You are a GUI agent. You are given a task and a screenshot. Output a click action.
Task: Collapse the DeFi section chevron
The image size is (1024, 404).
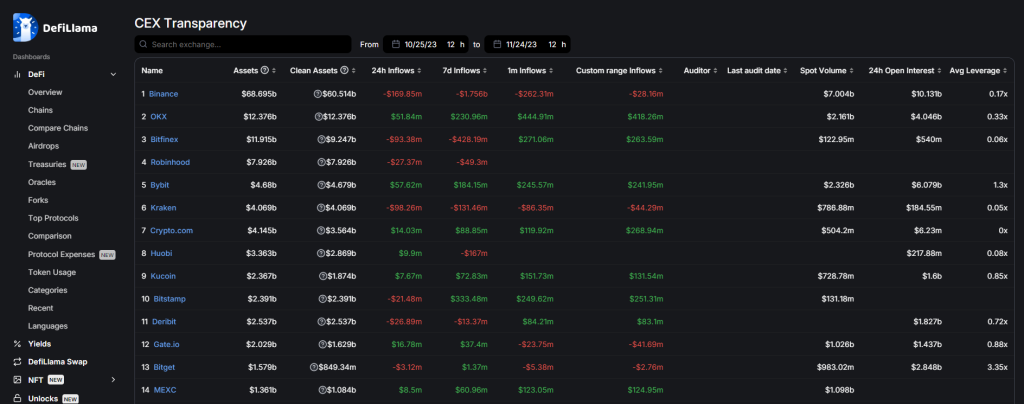click(113, 74)
